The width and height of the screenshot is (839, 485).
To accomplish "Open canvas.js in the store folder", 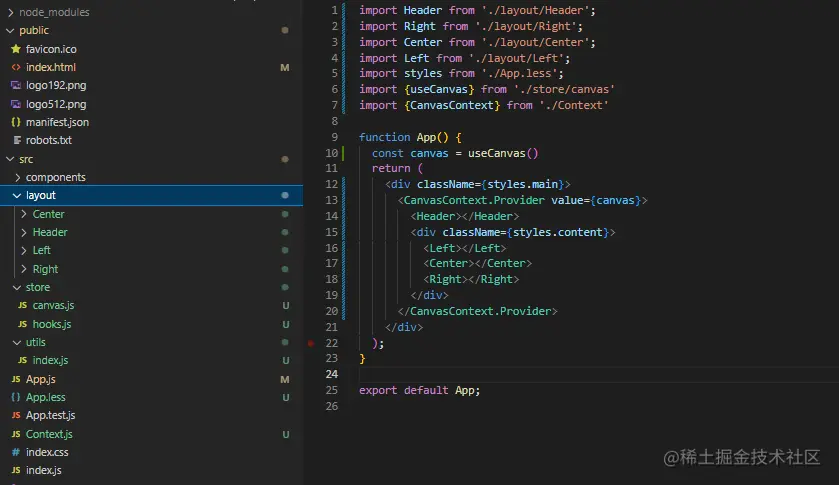I will pos(53,305).
